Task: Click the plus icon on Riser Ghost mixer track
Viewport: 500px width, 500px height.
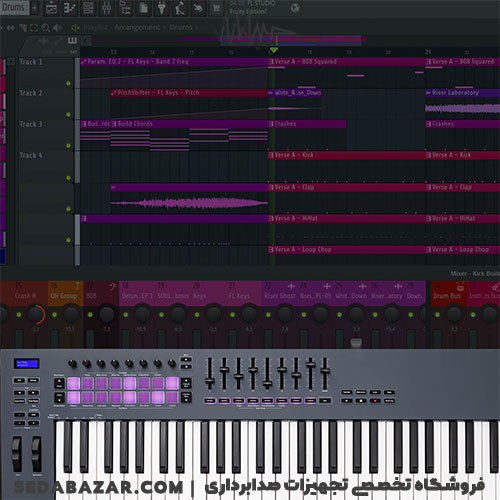Action: 291,286
